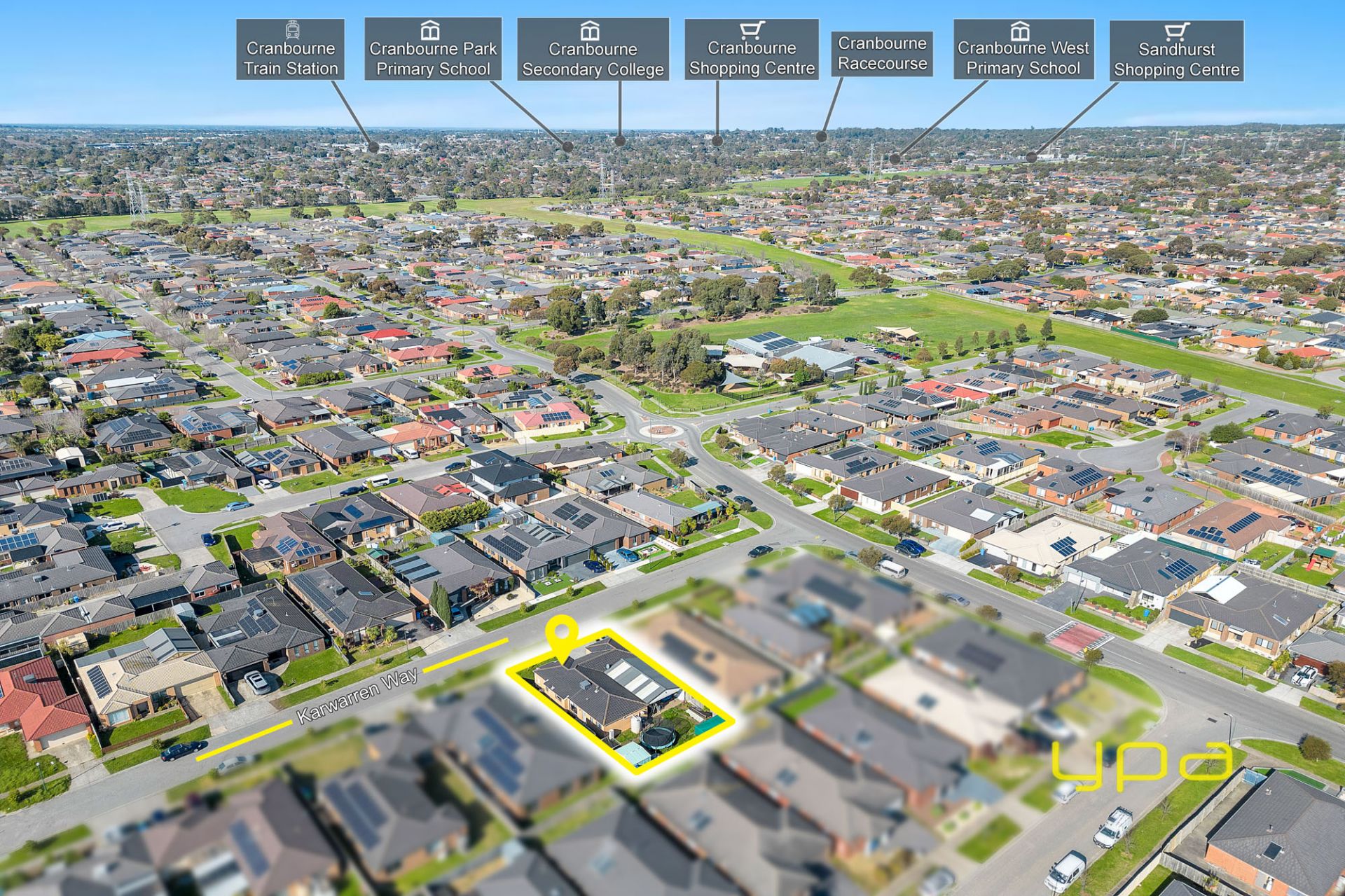Select the Sandhurst Shopping Centre label
This screenshot has width=1345, height=896.
(1177, 60)
